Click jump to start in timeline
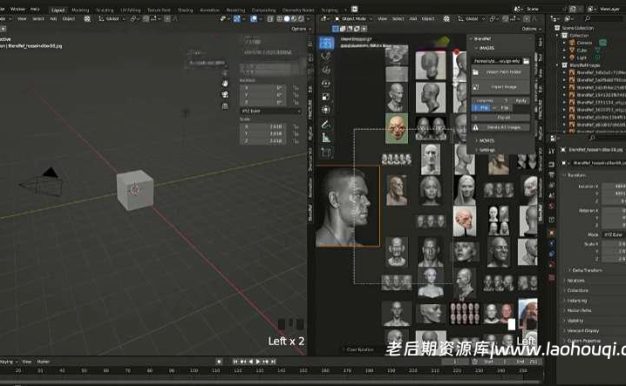626x386 pixels. 235,362
